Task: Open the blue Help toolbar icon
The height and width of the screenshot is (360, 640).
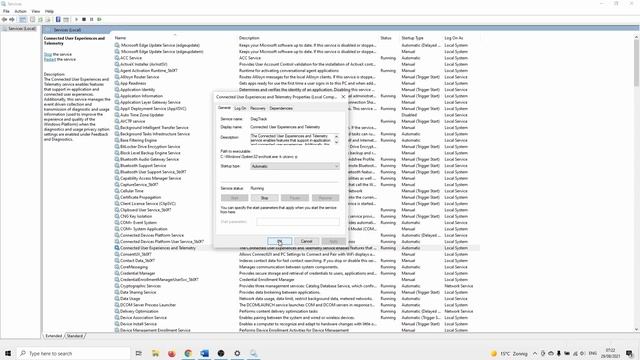Action: tap(58, 20)
